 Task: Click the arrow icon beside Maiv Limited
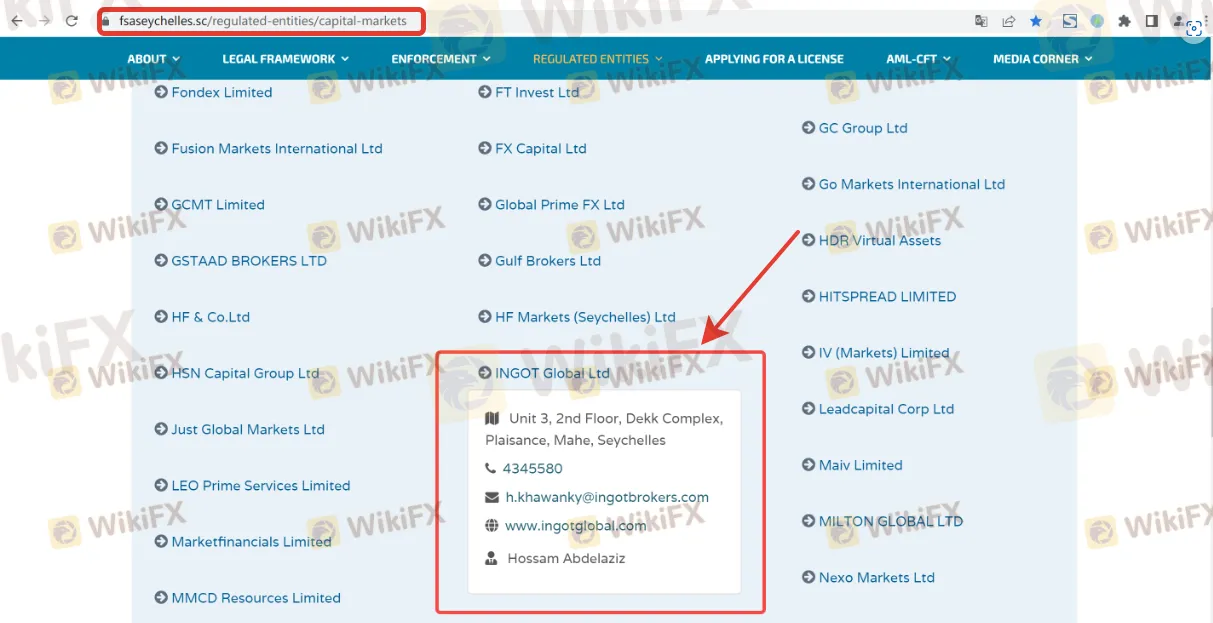click(809, 465)
